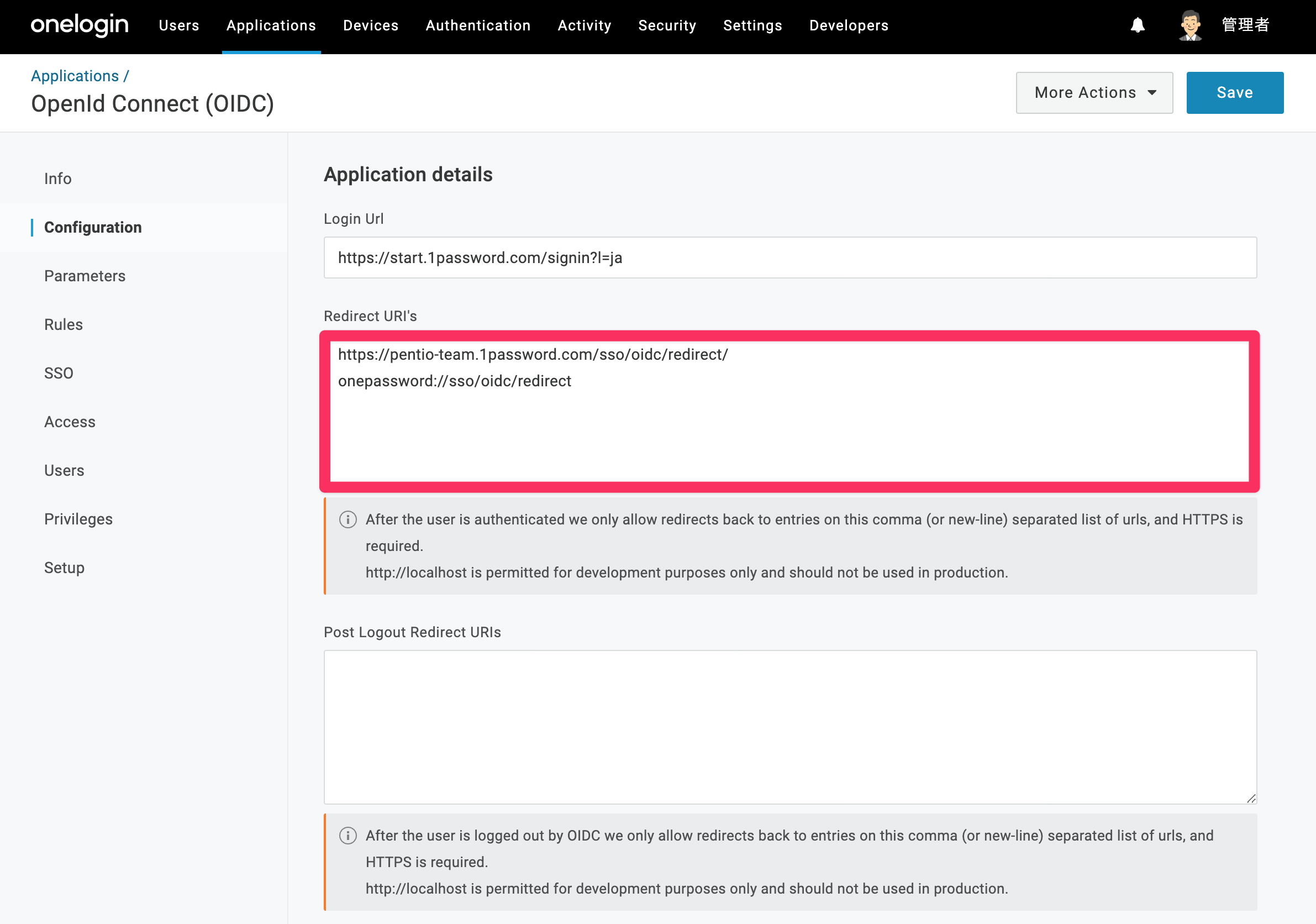Open the Users sidebar tab
1316x924 pixels.
click(x=143, y=471)
